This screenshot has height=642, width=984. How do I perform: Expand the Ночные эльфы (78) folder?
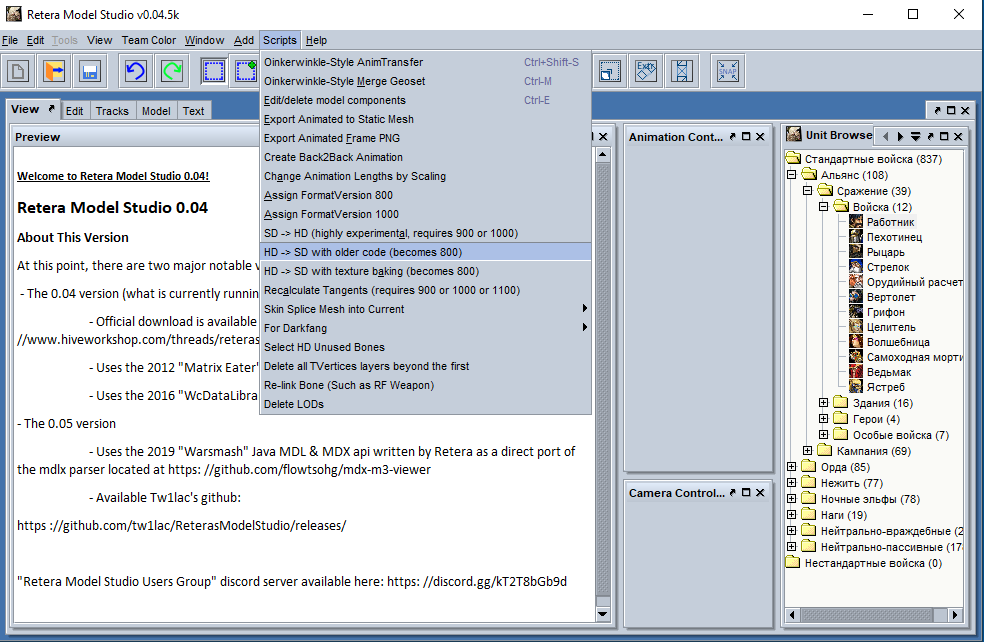pyautogui.click(x=791, y=499)
